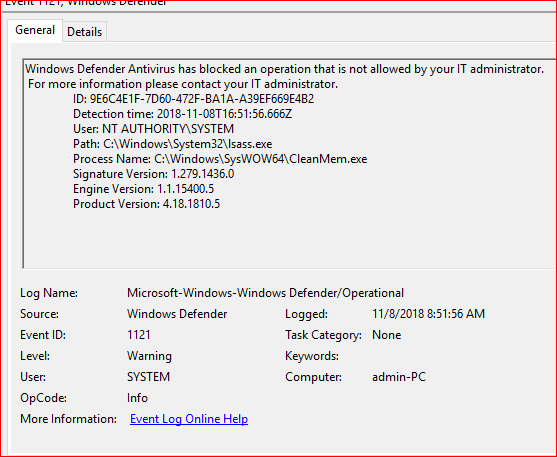This screenshot has height=457, width=557.
Task: Click the Event ID value 1121
Action: coord(139,335)
